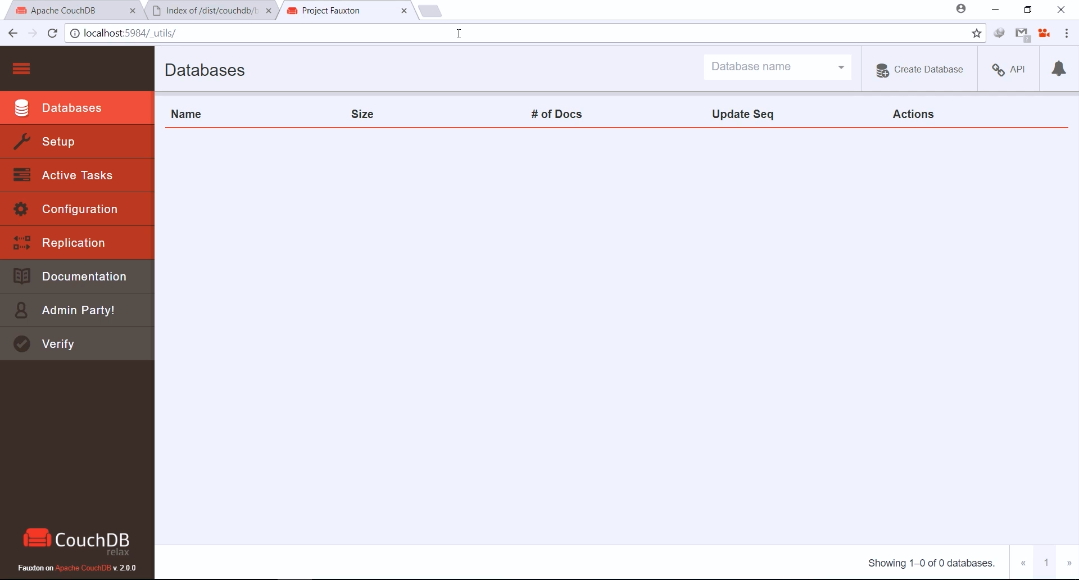Screen dimensions: 1079x580
Task: Open the Database name dropdown
Action: tap(841, 66)
